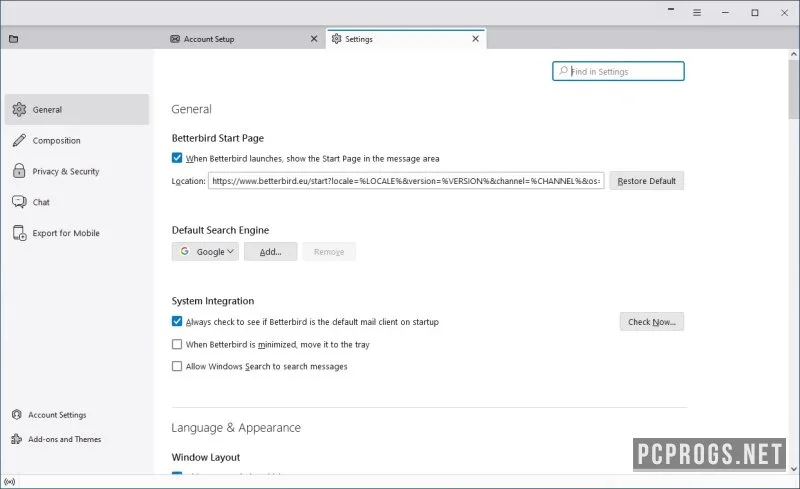Click the Check Now... button

point(652,322)
